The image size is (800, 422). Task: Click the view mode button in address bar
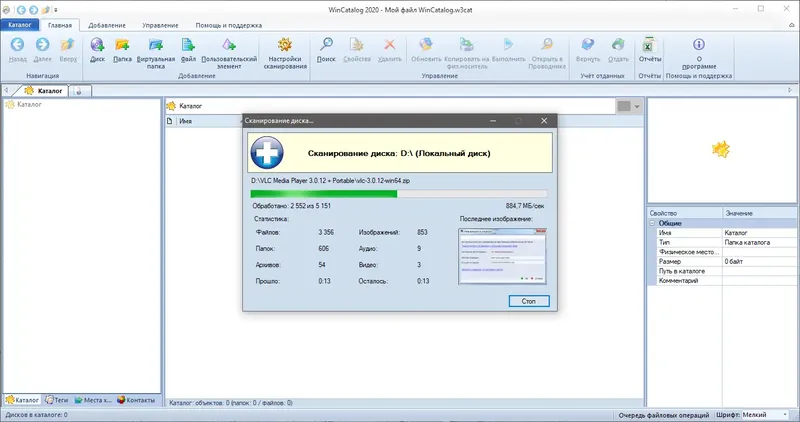pyautogui.click(x=624, y=106)
